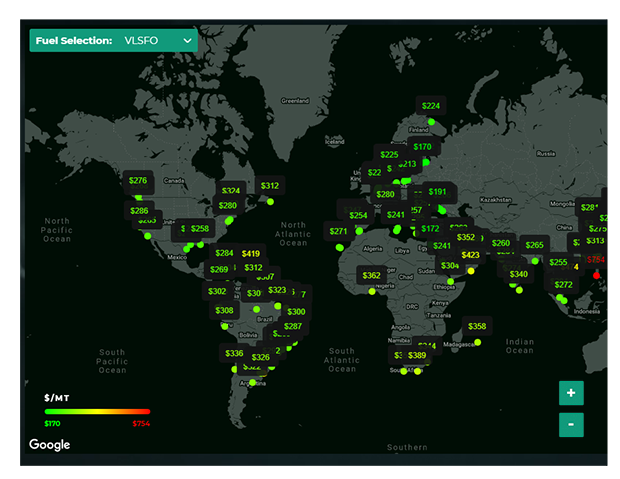Click the $271 marker west of Morocco
This screenshot has height=479, width=620.
click(x=338, y=231)
